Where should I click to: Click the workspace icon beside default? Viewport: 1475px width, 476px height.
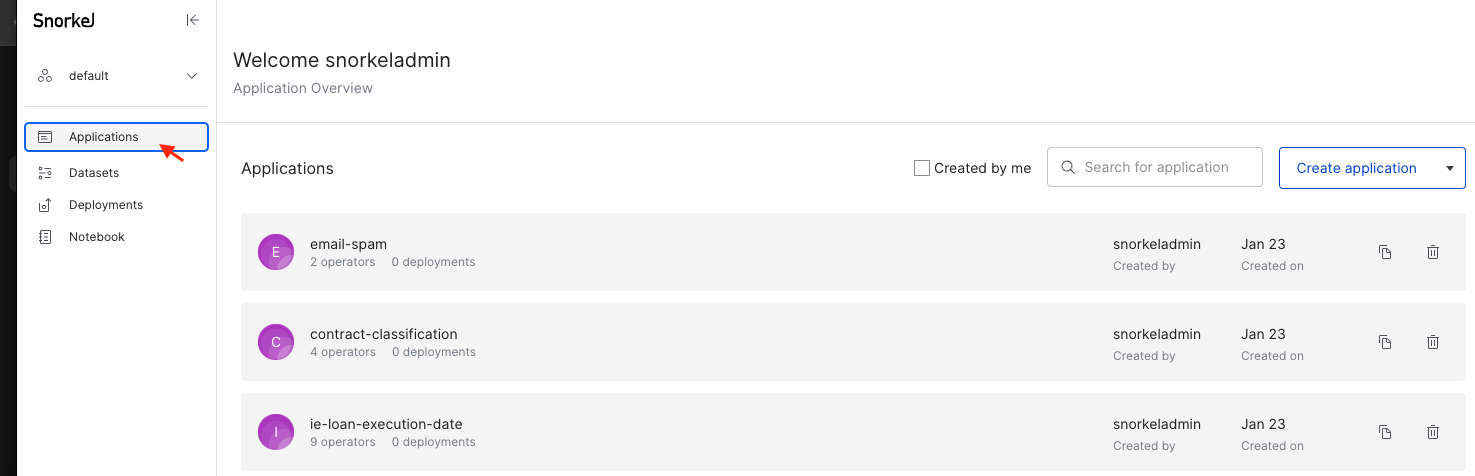(45, 76)
